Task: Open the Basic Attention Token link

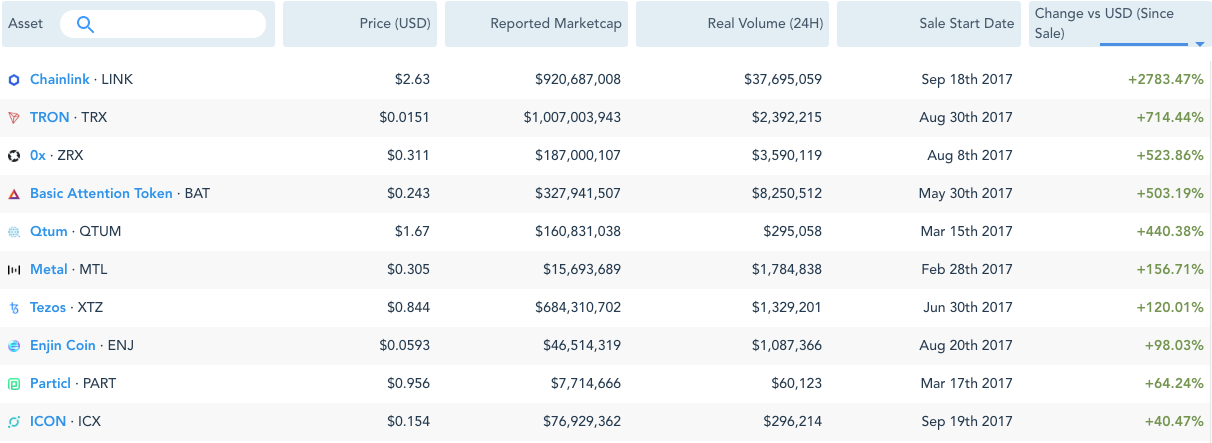Action: [x=101, y=194]
